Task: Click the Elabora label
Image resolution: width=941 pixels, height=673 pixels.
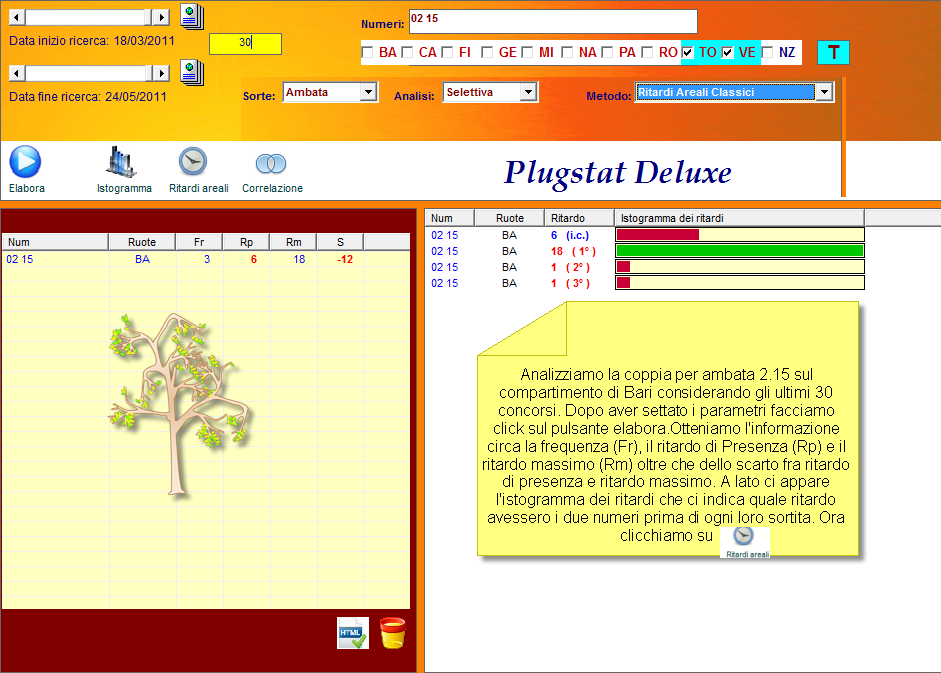Action: tap(26, 188)
